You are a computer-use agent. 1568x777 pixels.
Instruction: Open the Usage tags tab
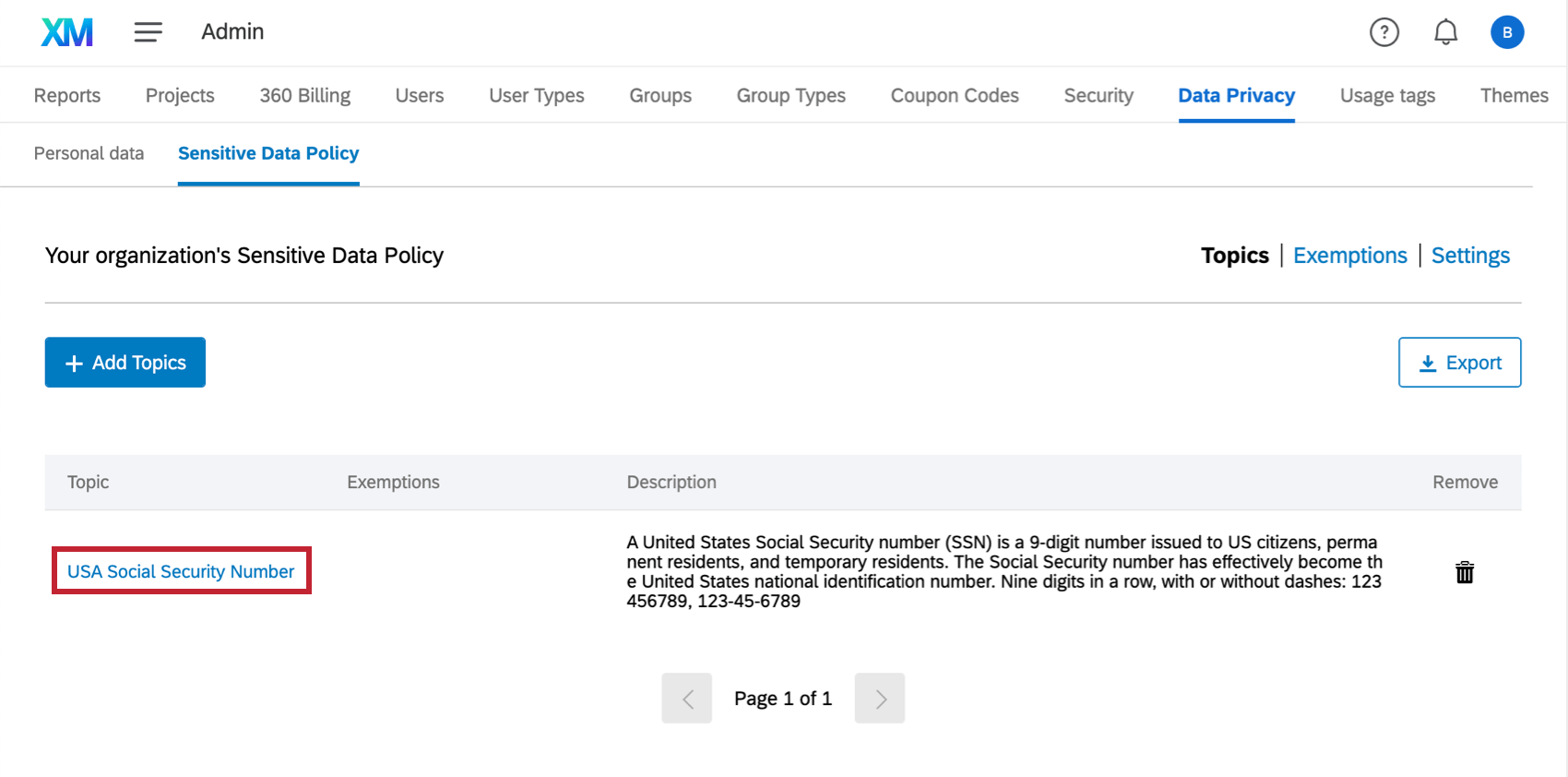pos(1387,95)
